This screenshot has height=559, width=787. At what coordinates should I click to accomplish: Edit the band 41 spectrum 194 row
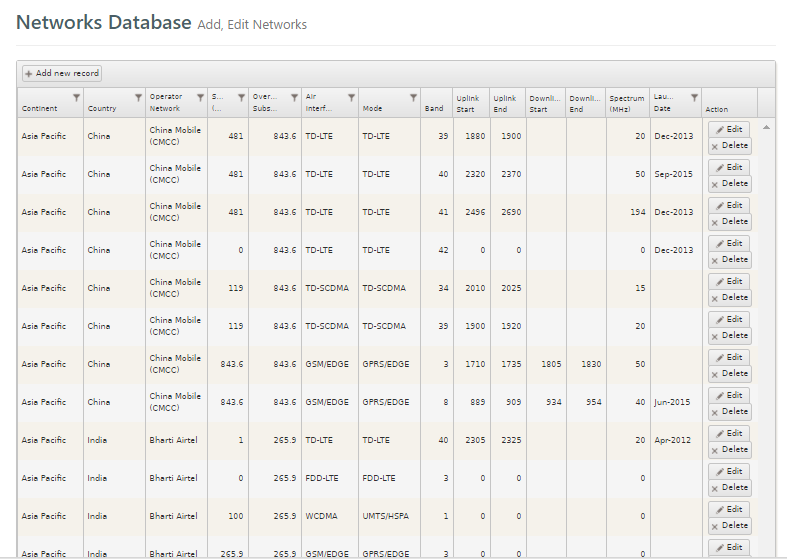click(729, 206)
